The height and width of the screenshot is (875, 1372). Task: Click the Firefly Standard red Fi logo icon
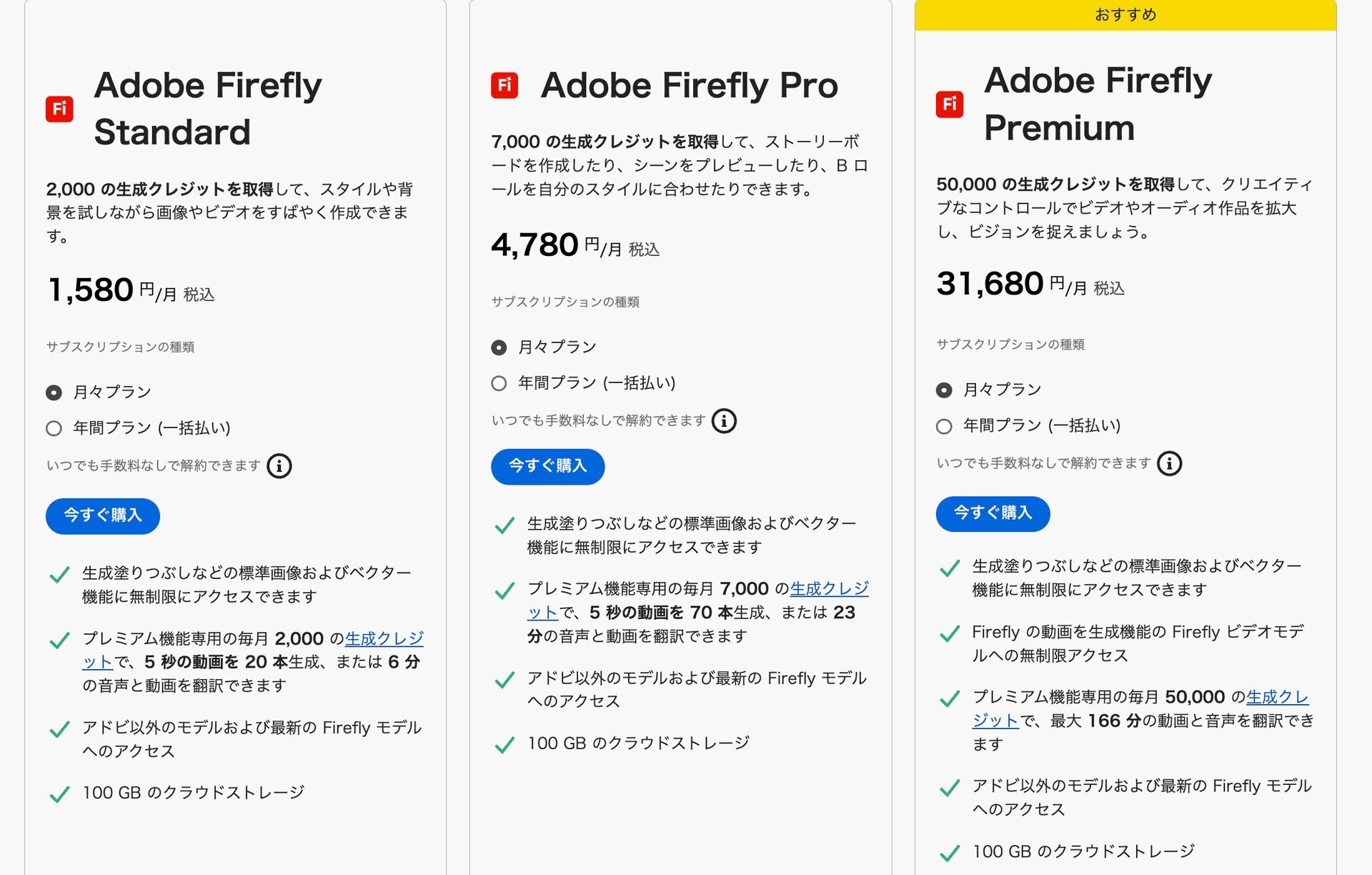point(59,109)
